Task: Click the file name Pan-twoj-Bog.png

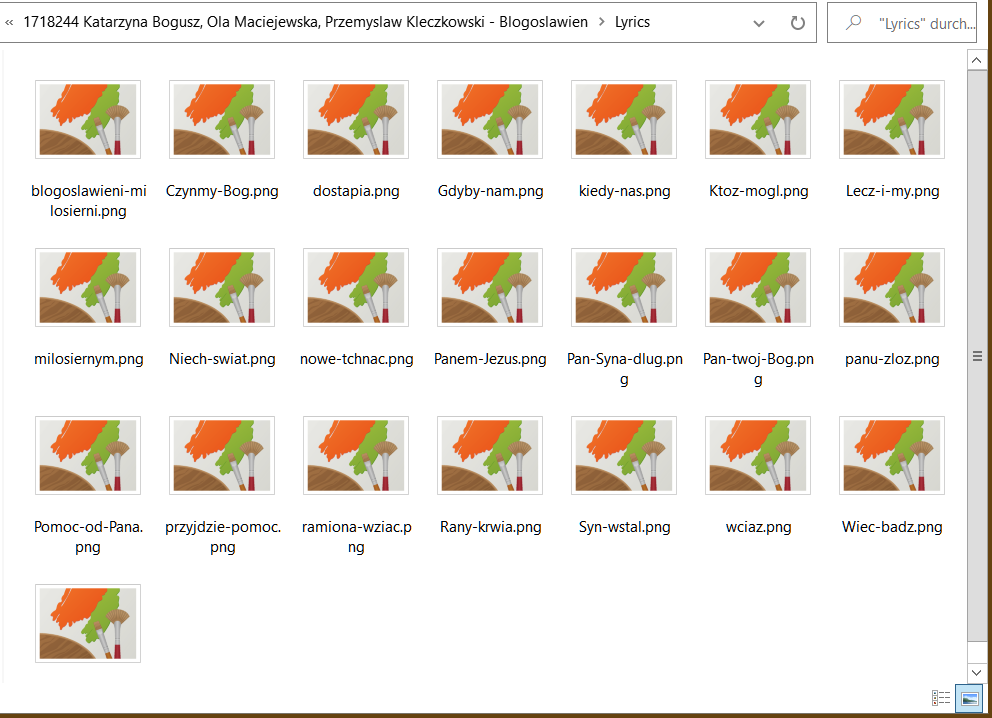Action: pos(758,369)
